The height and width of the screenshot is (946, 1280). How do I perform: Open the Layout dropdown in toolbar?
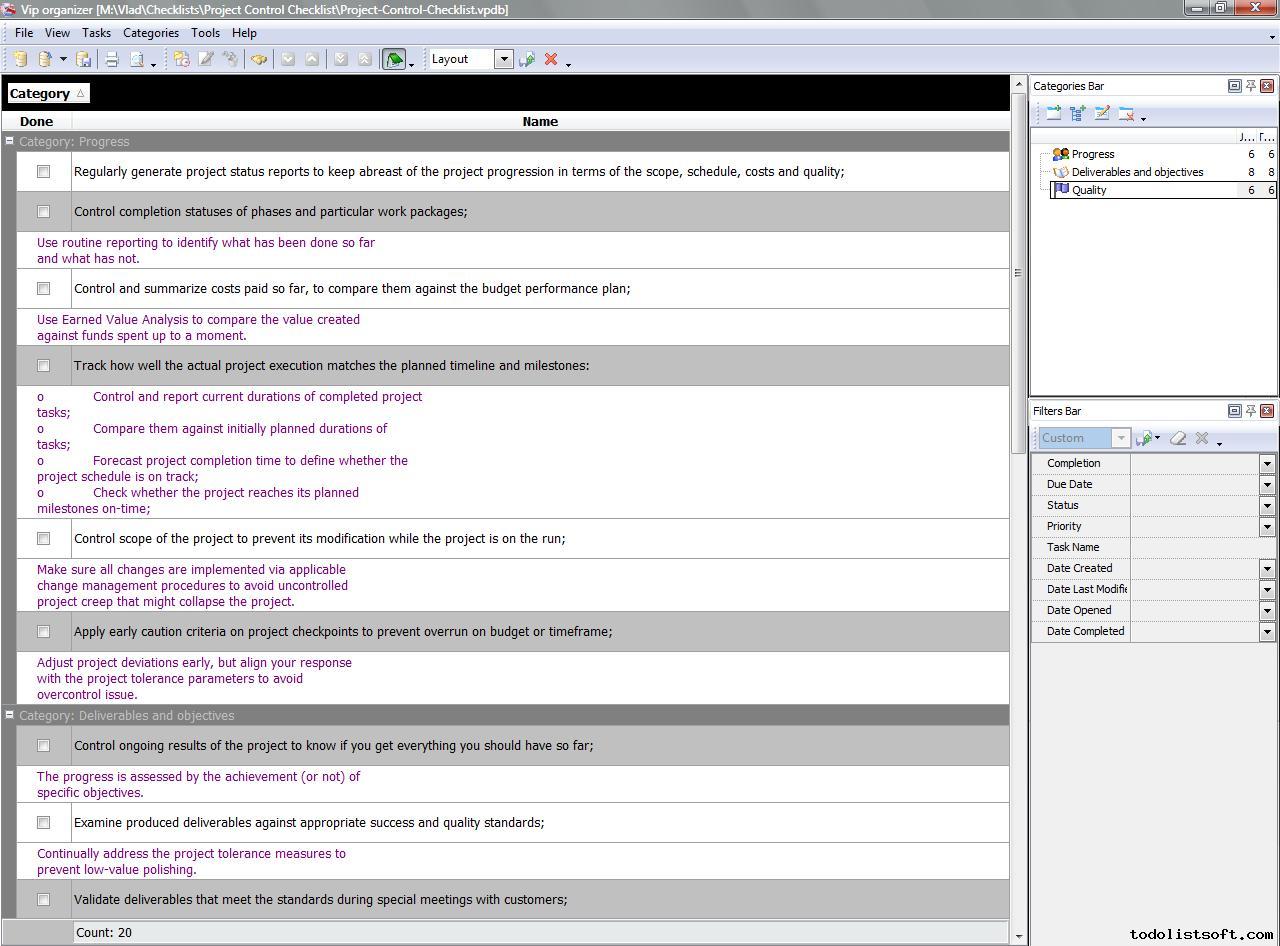tap(504, 59)
